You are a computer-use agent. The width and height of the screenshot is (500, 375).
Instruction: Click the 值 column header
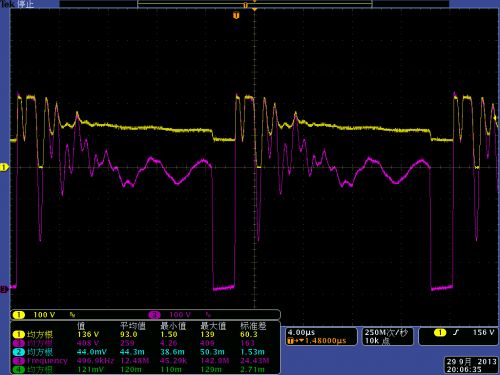click(81, 326)
